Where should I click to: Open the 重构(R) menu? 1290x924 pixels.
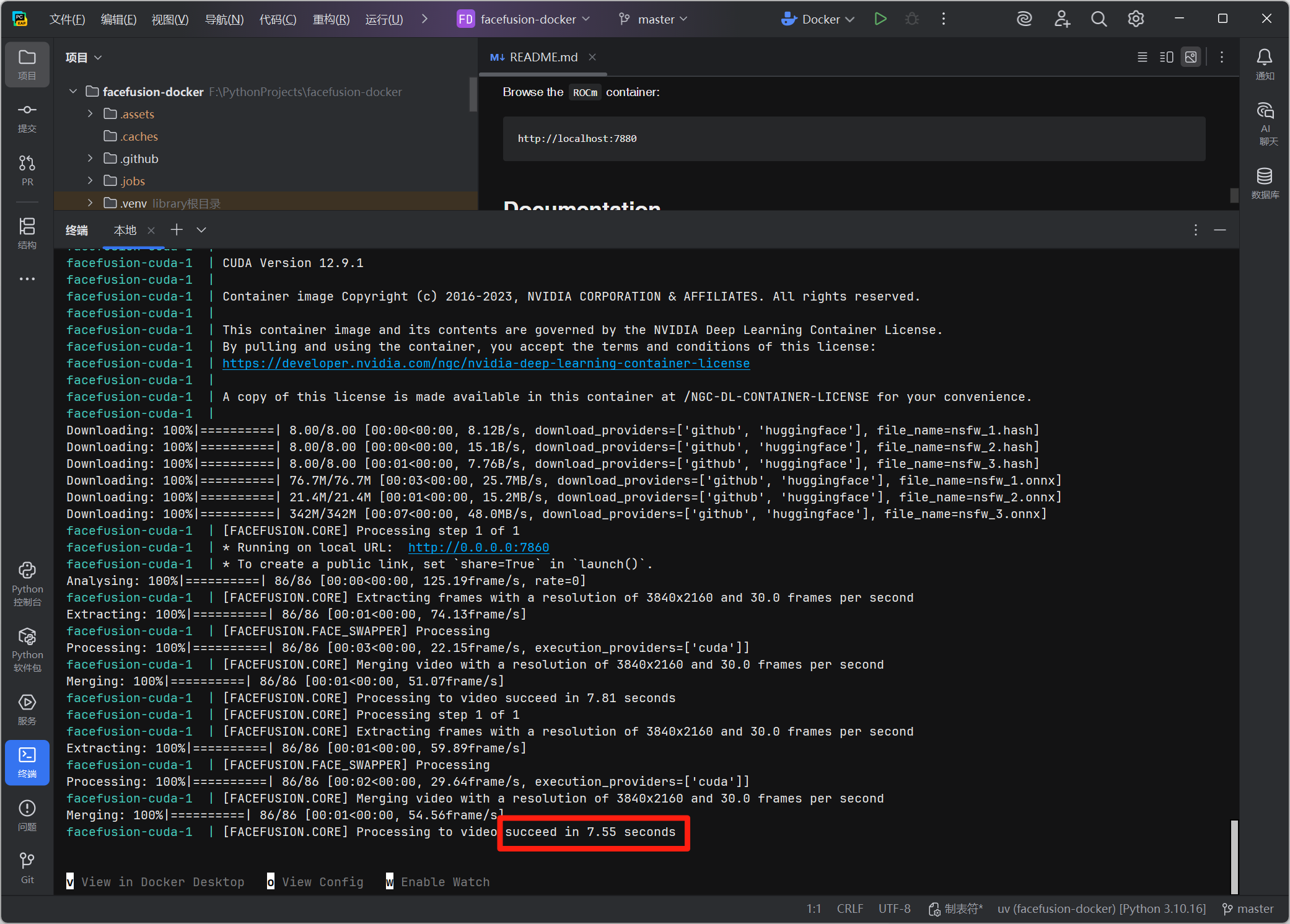pyautogui.click(x=331, y=19)
